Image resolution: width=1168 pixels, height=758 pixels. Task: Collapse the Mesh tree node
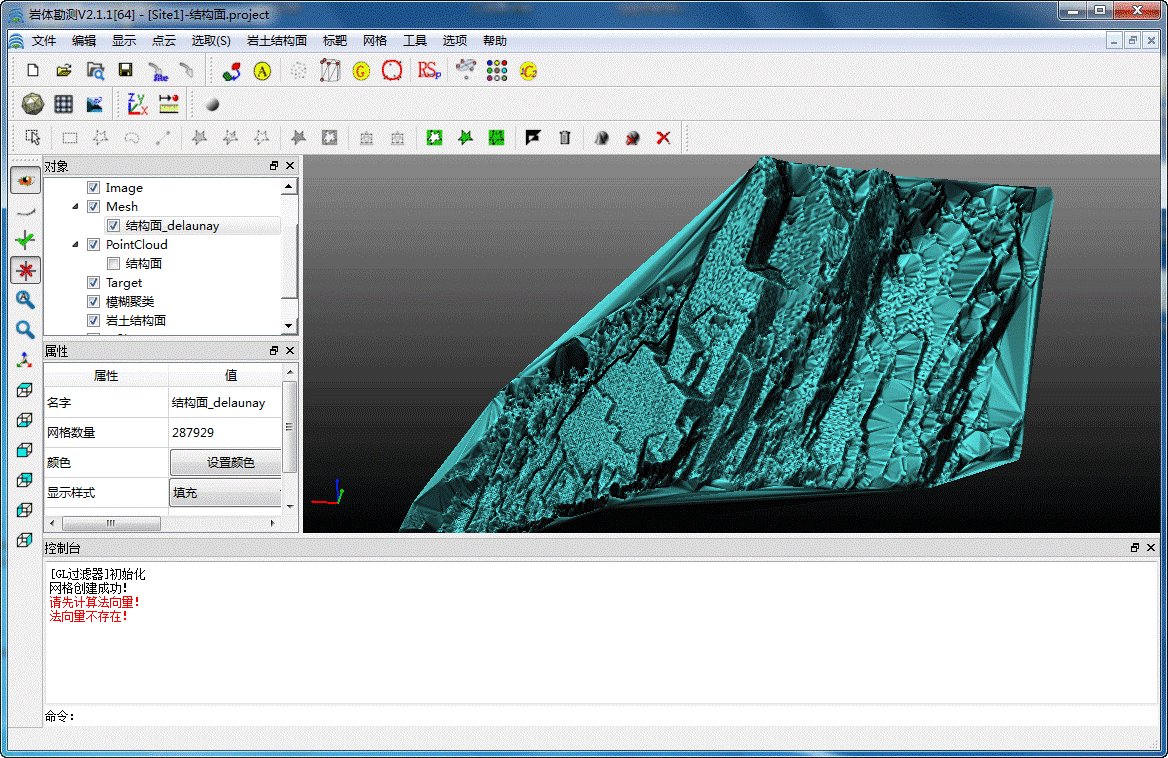coord(75,207)
